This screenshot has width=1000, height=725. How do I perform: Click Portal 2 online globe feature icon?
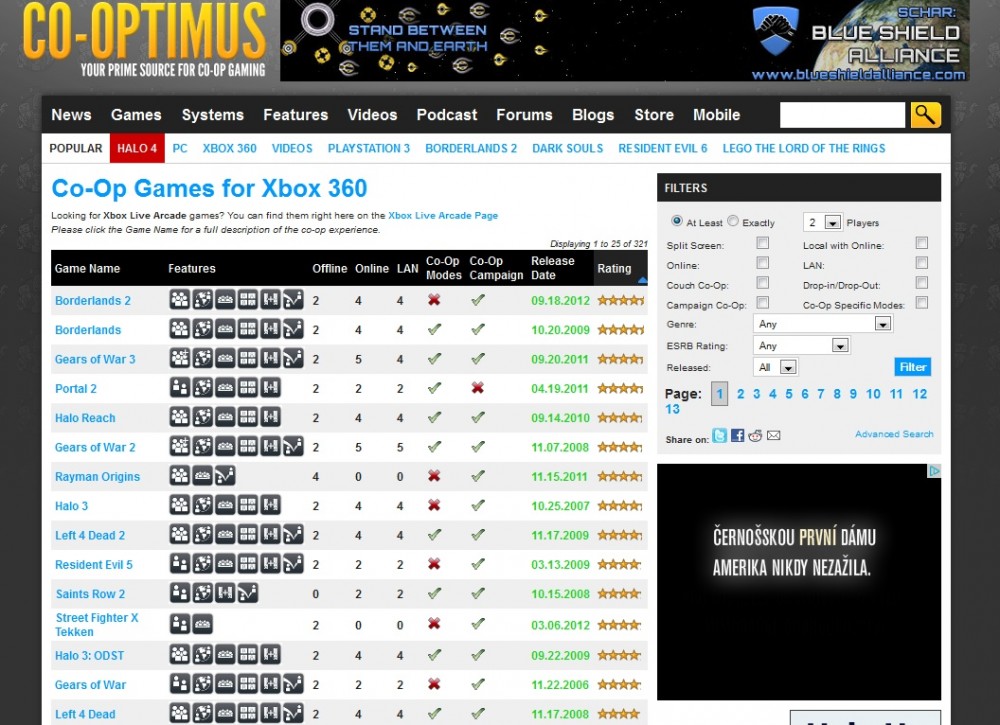203,389
